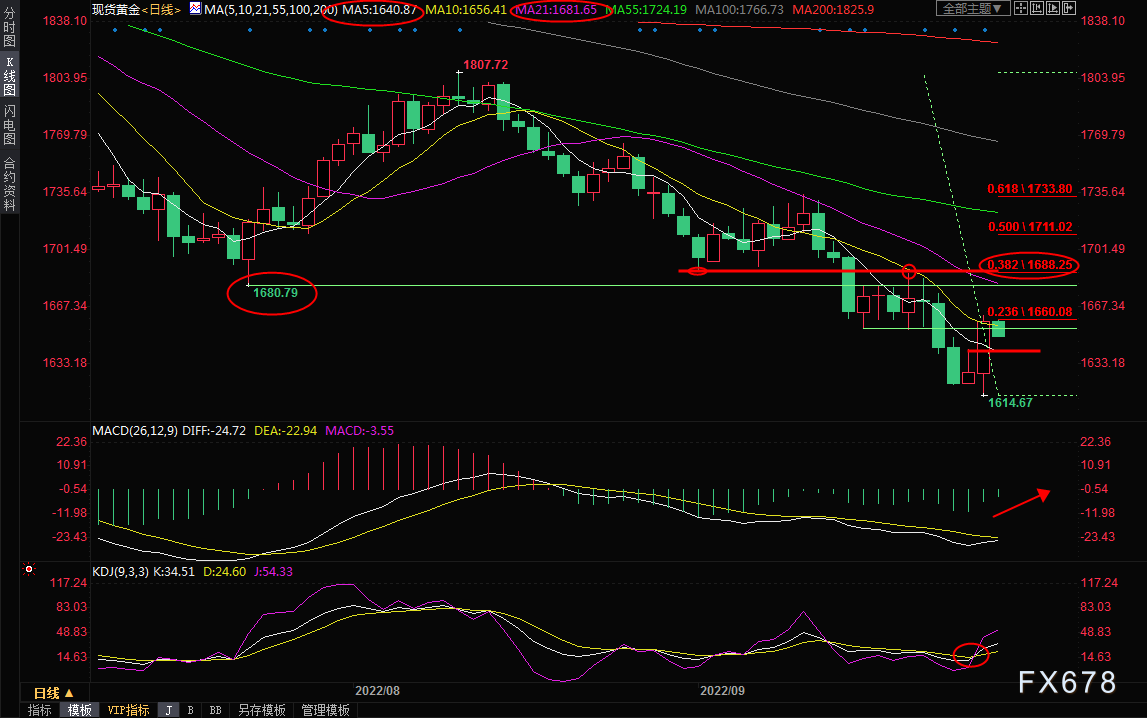Open 合约资料 side tab
The height and width of the screenshot is (718, 1147).
(x=9, y=183)
